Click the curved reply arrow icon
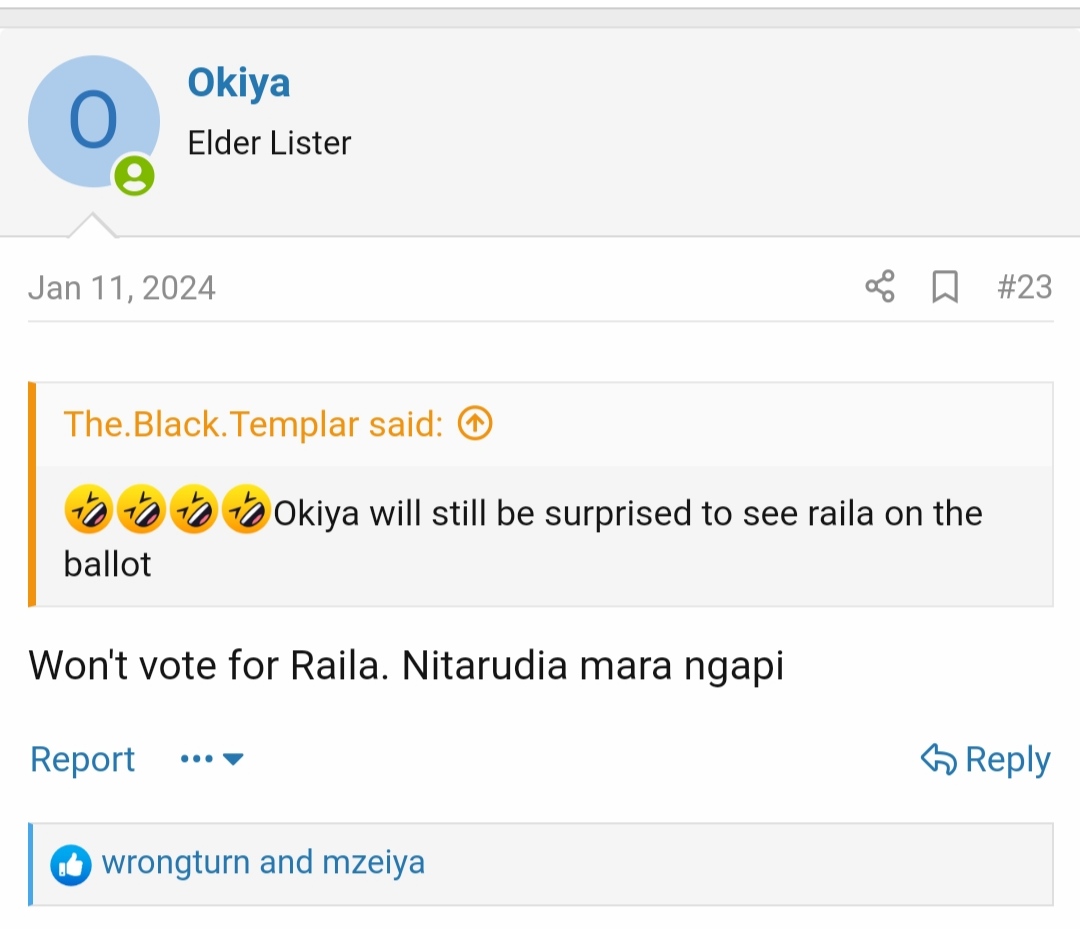This screenshot has height=929, width=1080. click(x=938, y=760)
